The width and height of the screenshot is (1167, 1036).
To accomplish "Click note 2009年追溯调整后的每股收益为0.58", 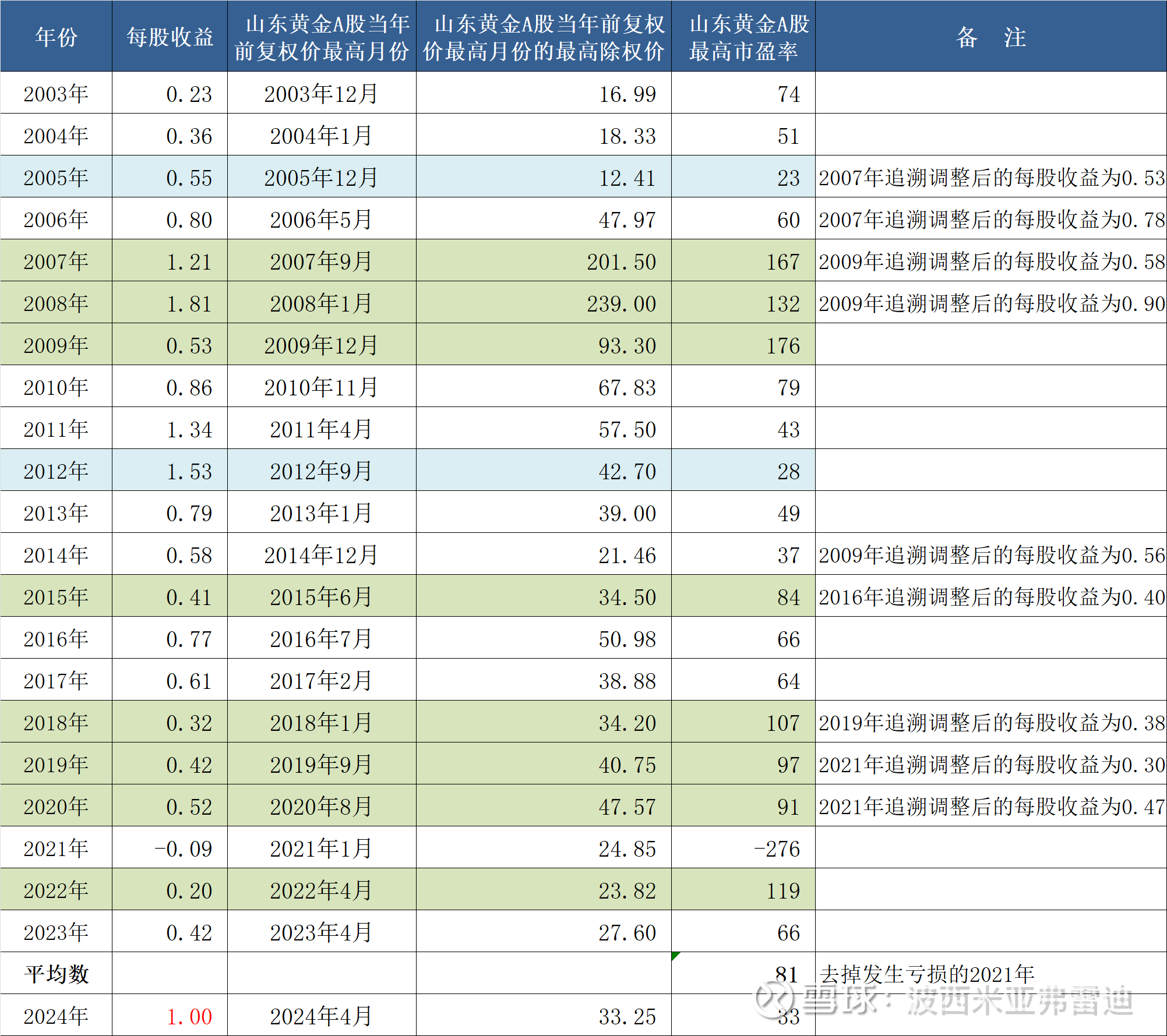I will point(992,261).
